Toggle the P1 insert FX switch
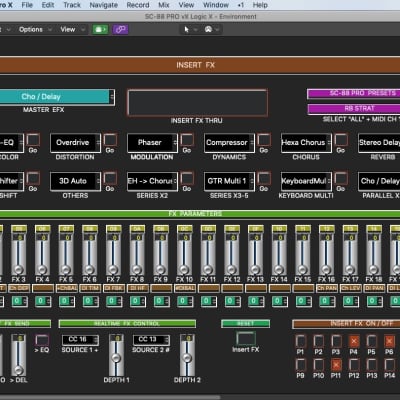Screen dimensions: 400x400 (300, 341)
